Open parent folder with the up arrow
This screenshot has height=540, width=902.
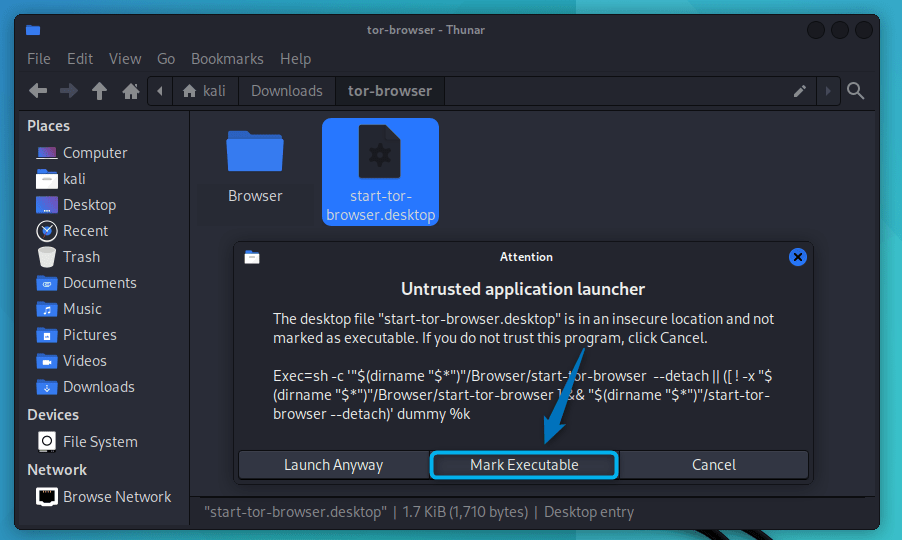click(100, 90)
